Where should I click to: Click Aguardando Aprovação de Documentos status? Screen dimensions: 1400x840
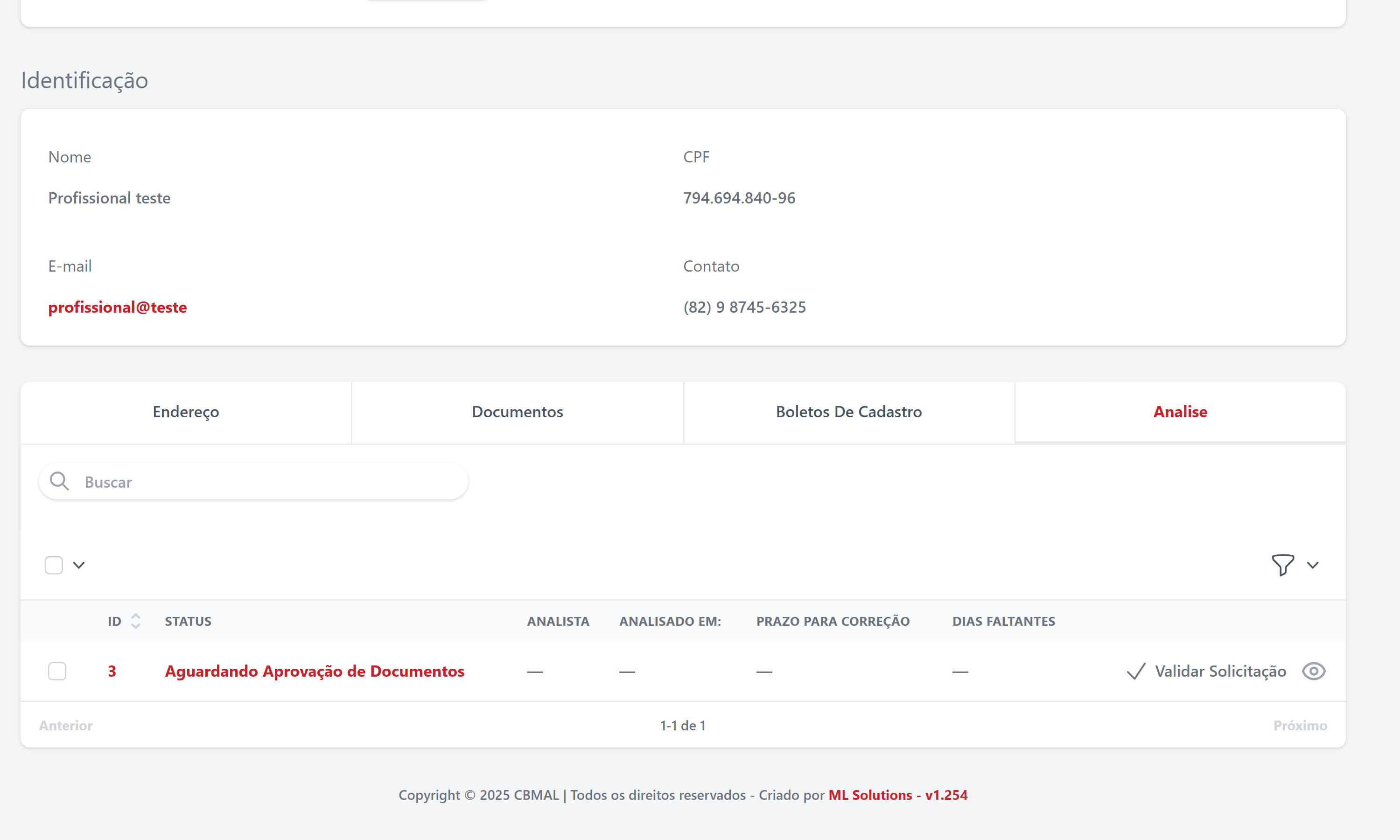[x=314, y=672]
